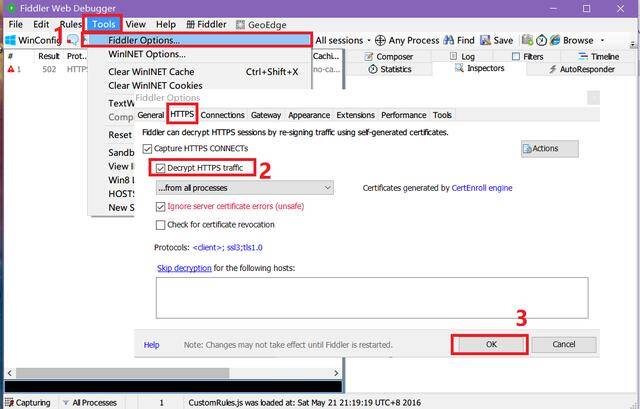
Task: Open the Timeline tab icon
Action: point(583,56)
